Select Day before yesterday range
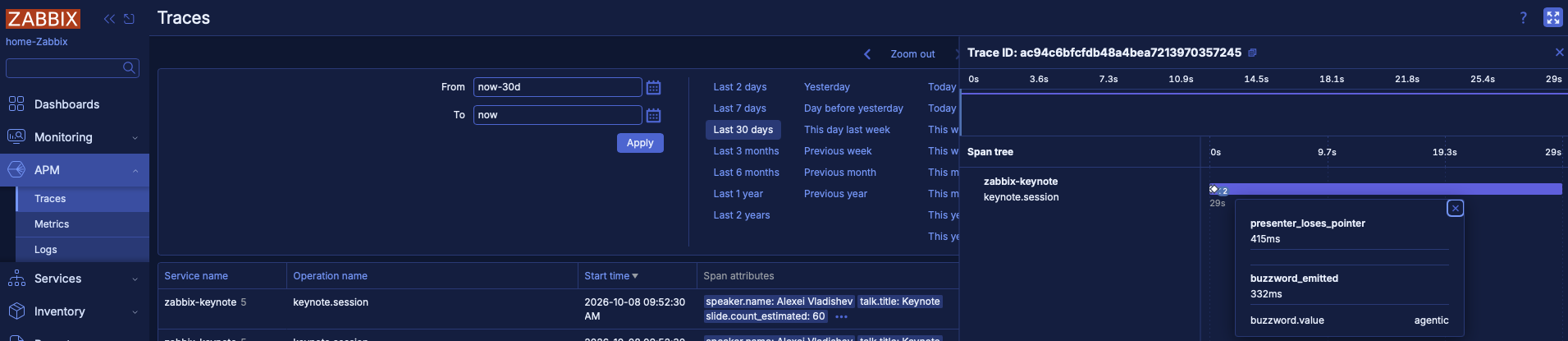The height and width of the screenshot is (341, 1568). tap(853, 108)
